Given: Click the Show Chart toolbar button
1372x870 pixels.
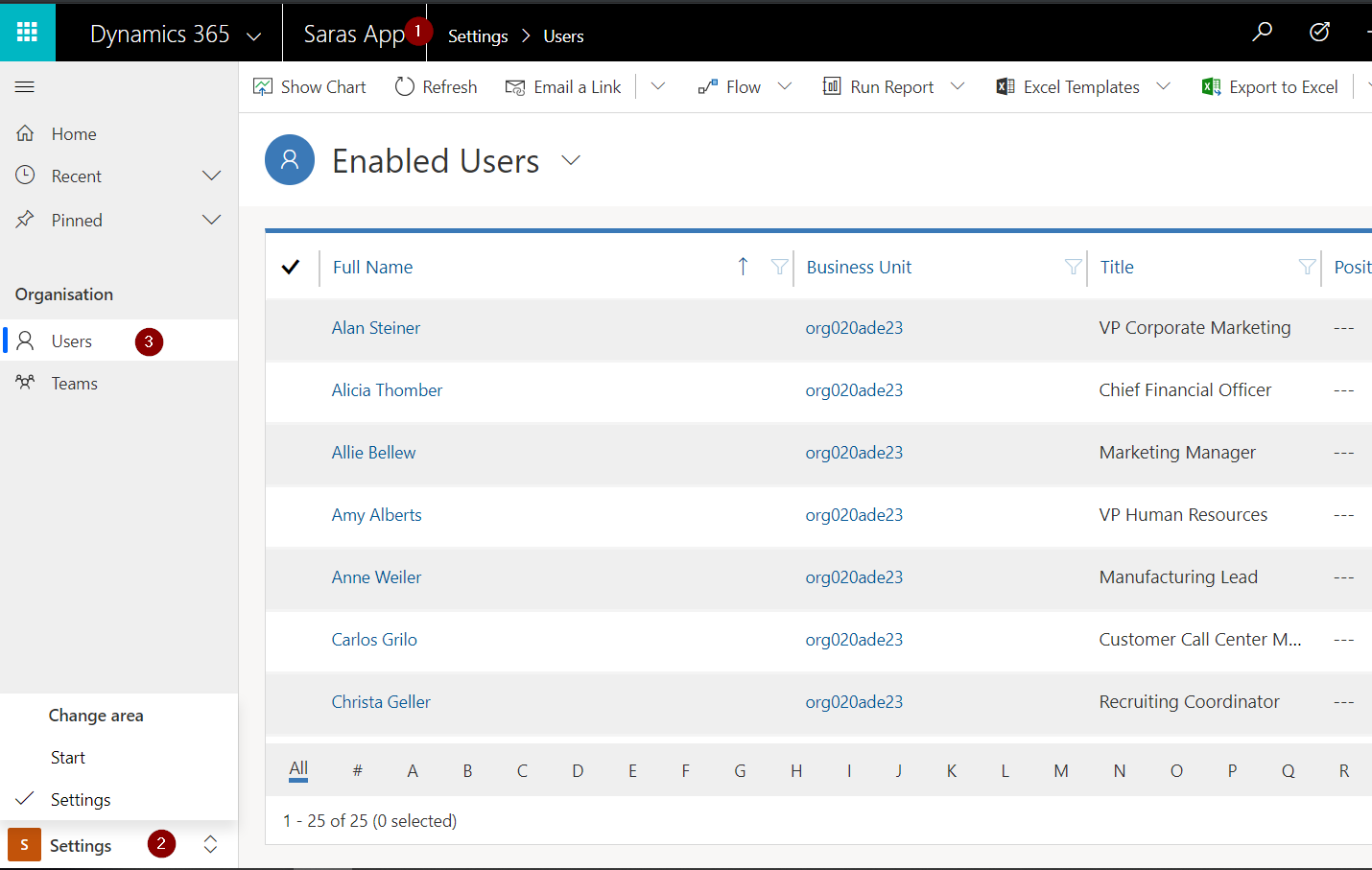Looking at the screenshot, I should click(310, 87).
